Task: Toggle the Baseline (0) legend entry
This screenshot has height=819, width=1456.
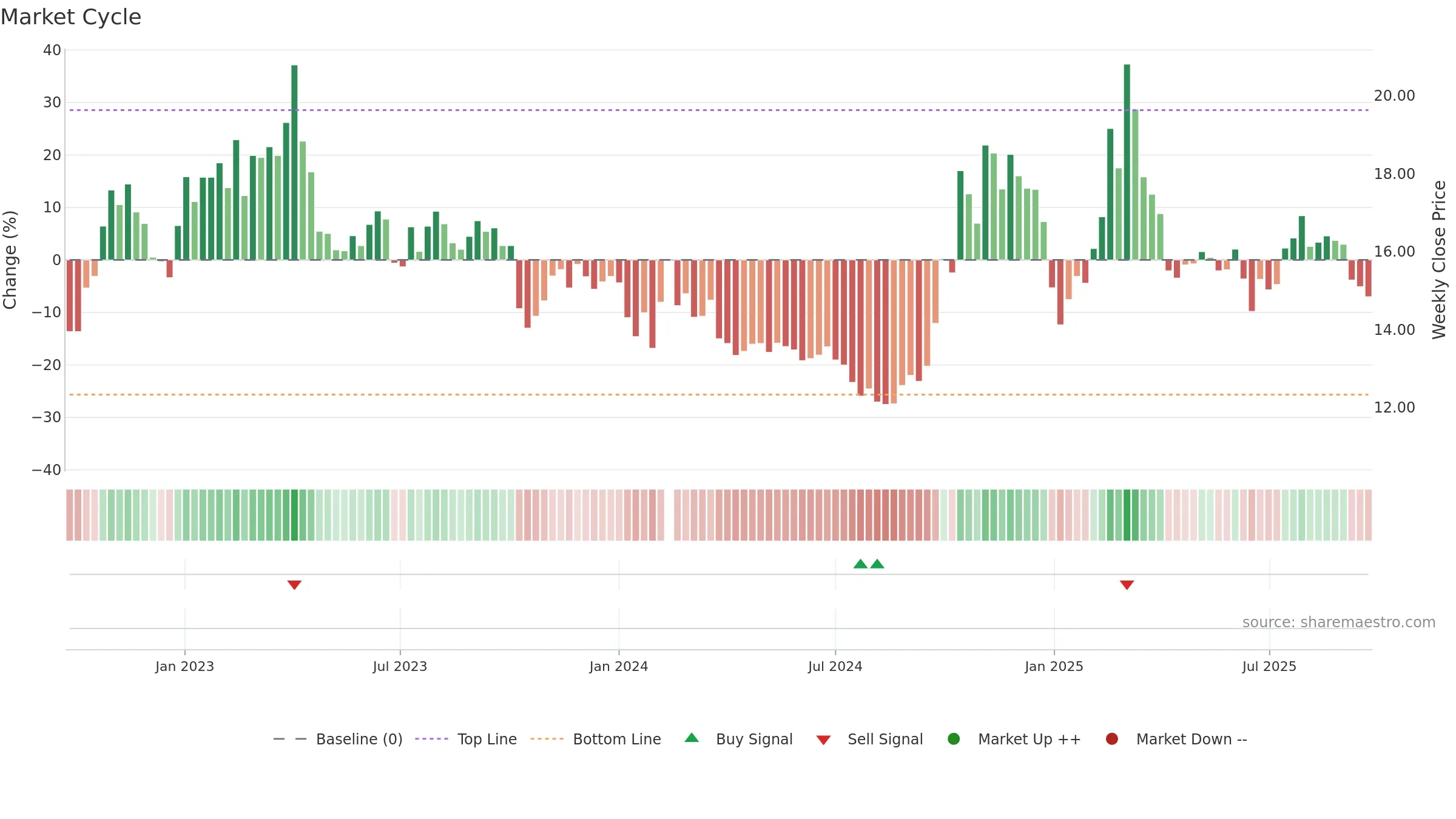Action: point(338,739)
